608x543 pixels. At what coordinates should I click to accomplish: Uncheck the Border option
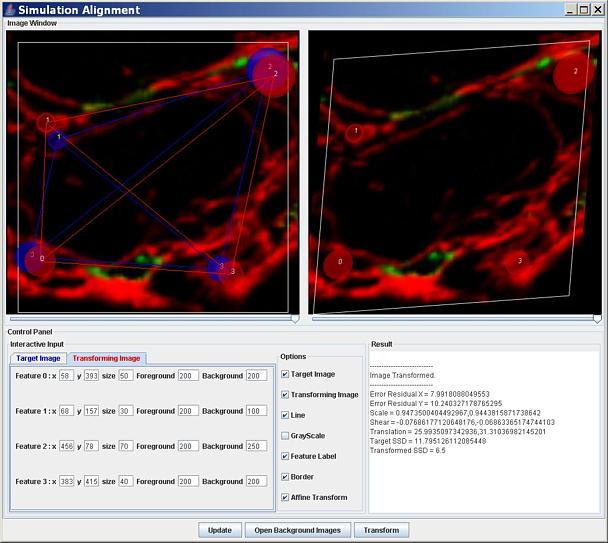pyautogui.click(x=286, y=476)
